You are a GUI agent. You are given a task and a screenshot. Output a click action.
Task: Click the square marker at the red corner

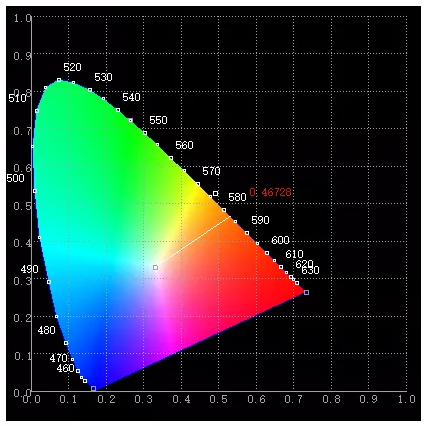[306, 292]
